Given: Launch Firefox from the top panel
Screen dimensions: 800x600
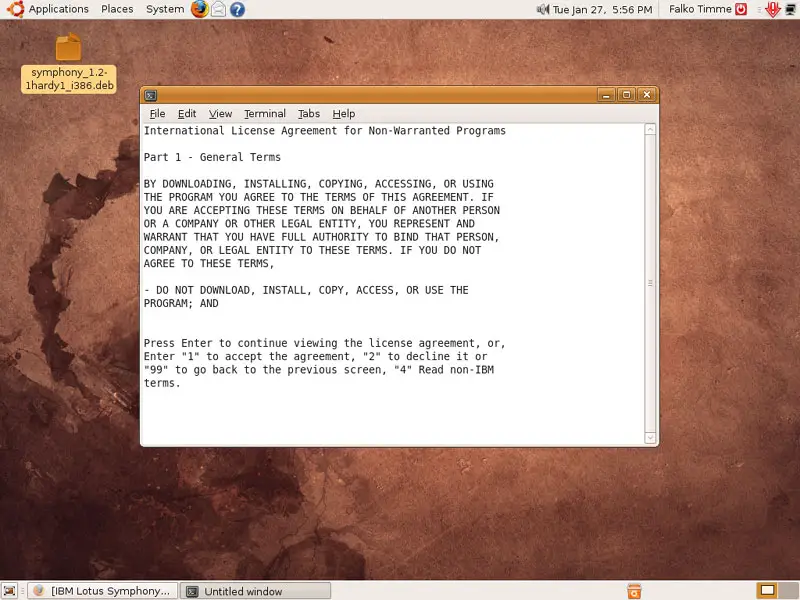Looking at the screenshot, I should pyautogui.click(x=199, y=9).
